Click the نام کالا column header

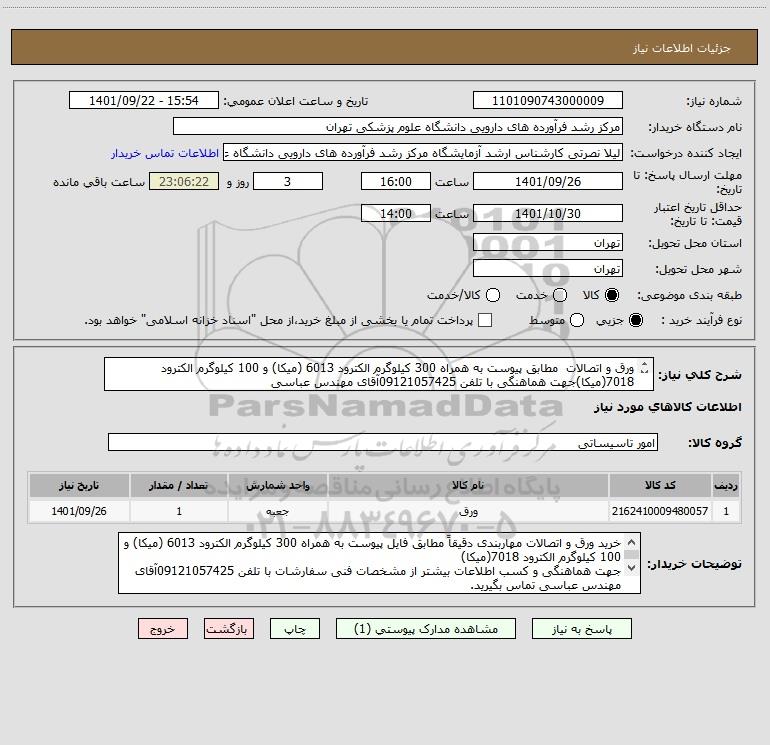pos(468,486)
